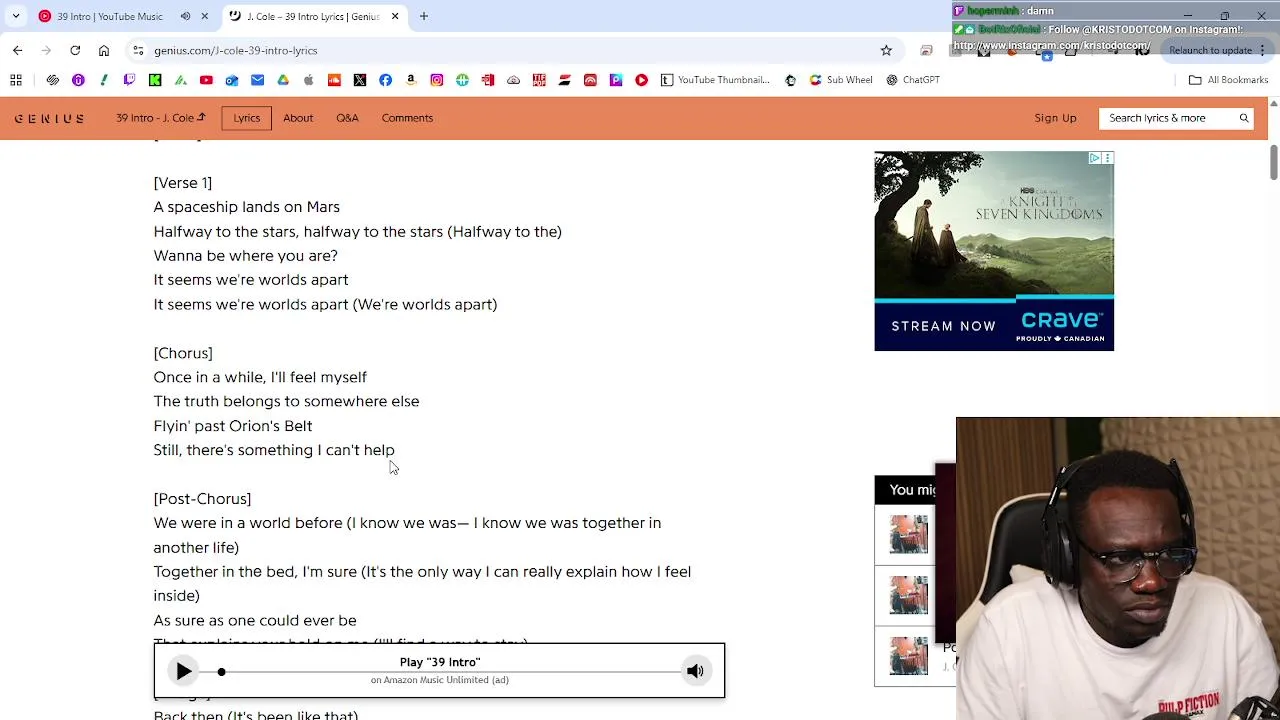The height and width of the screenshot is (720, 1280).
Task: Open the Google Drive bookmark icon
Action: [x=283, y=80]
